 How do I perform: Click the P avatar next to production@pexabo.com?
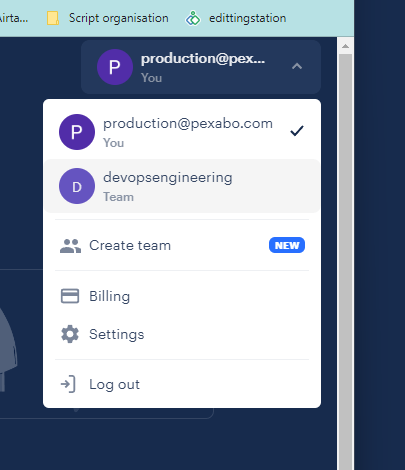[x=77, y=132]
